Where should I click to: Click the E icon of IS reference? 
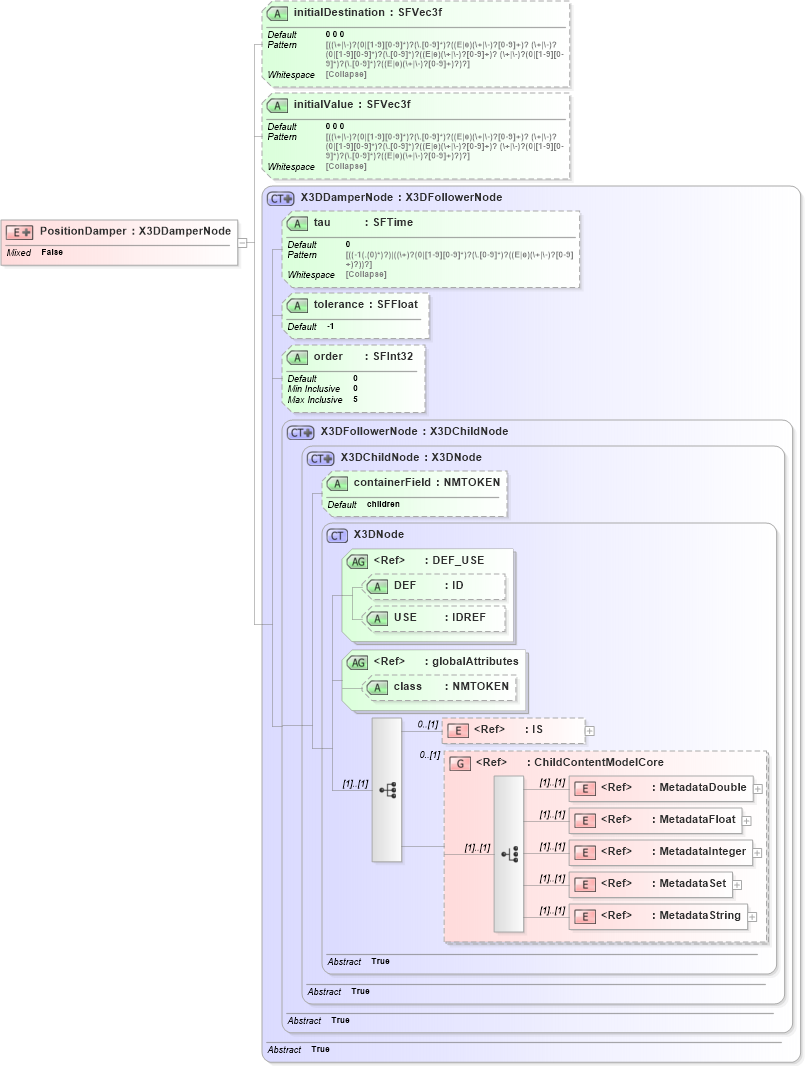tap(458, 731)
